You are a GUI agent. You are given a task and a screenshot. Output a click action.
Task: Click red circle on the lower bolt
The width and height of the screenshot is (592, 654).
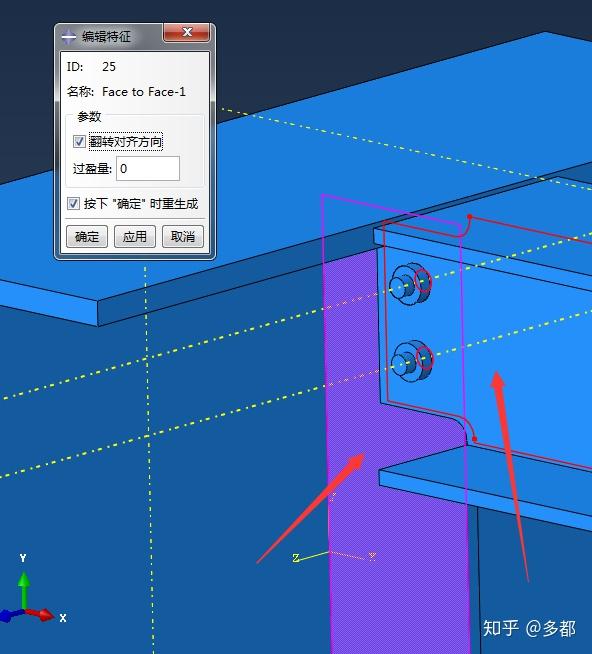[425, 358]
